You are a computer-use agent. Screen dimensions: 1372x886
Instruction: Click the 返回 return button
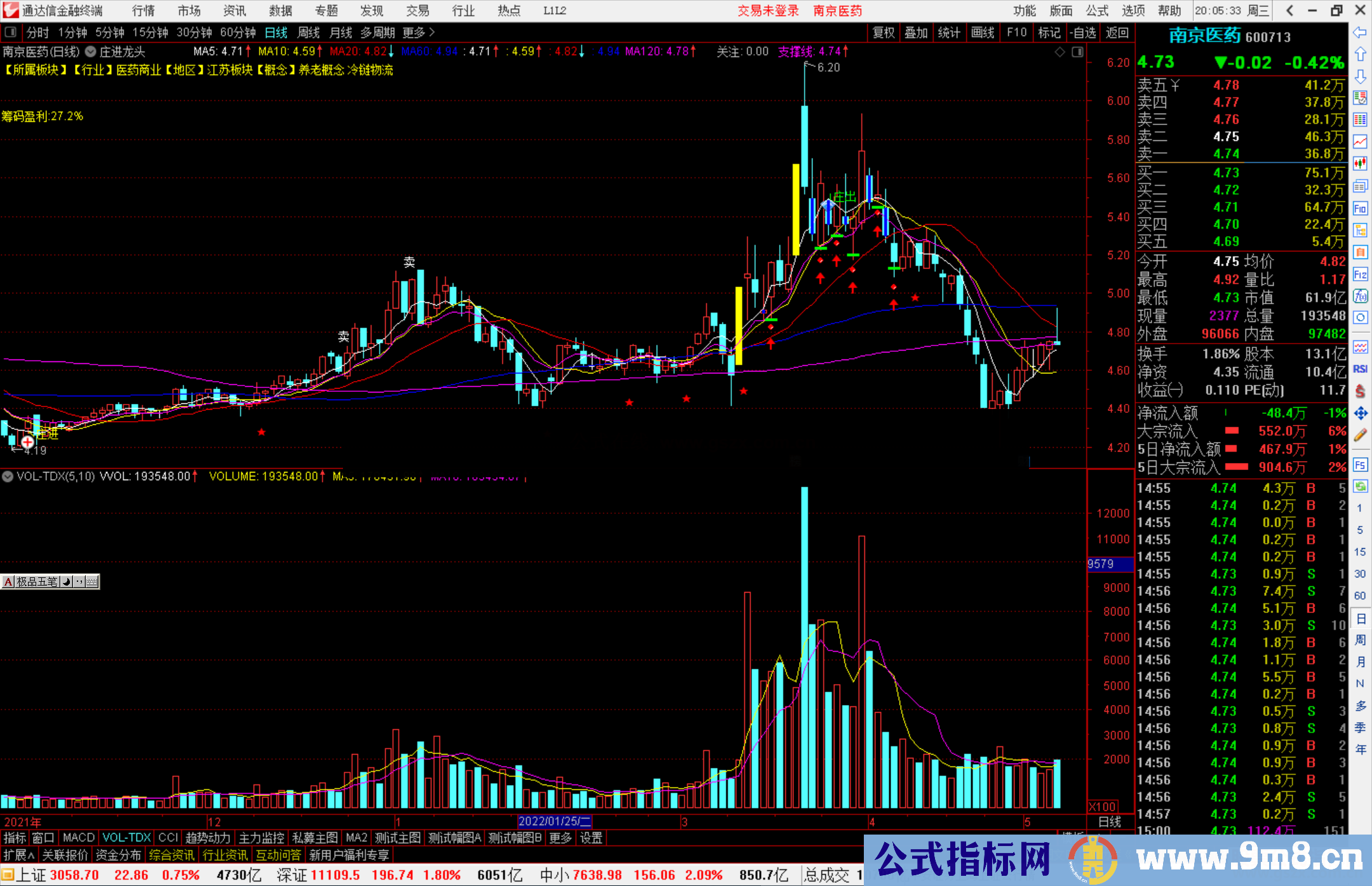pyautogui.click(x=1117, y=32)
